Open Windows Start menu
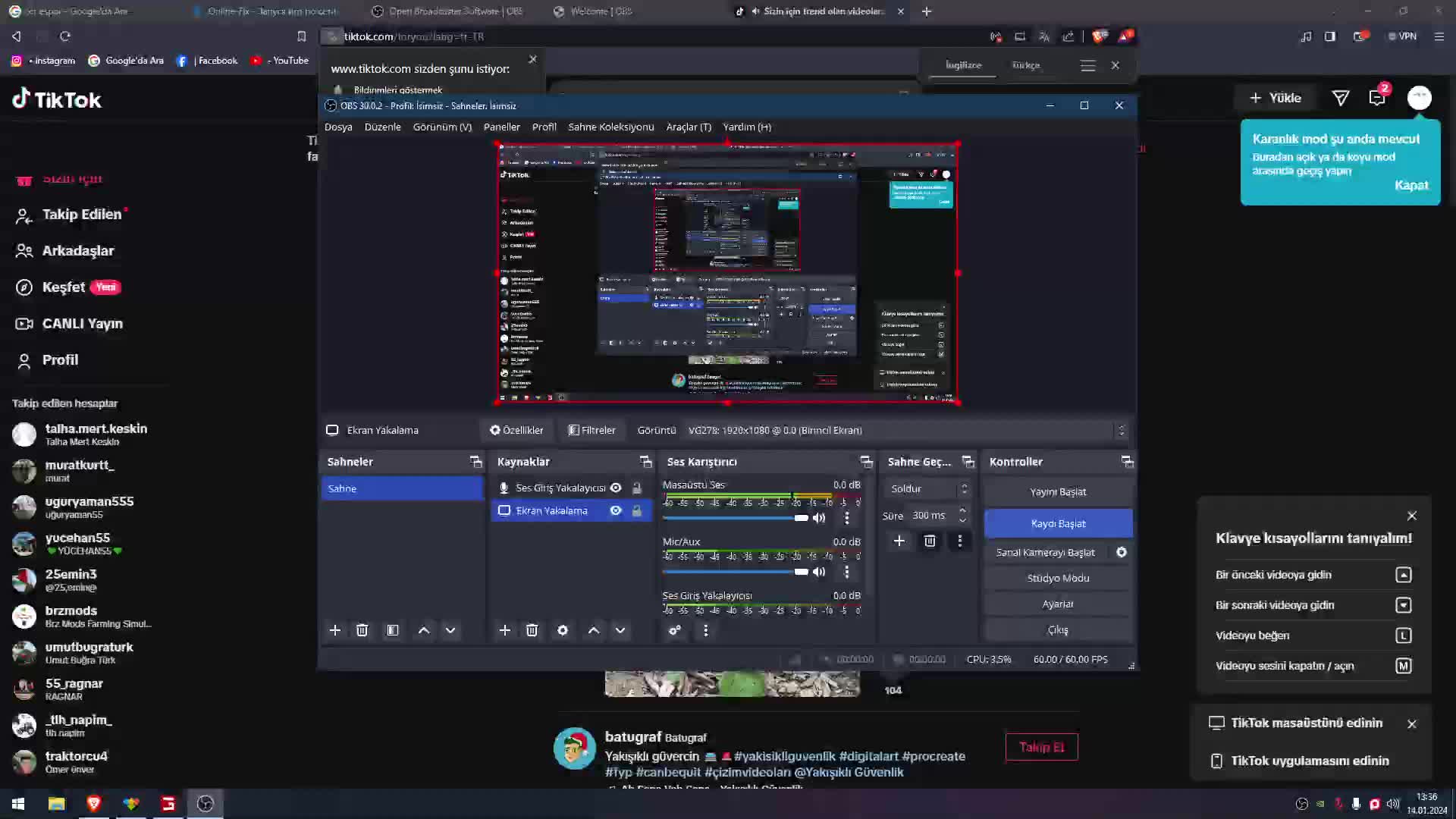This screenshot has width=1456, height=819. (x=18, y=804)
